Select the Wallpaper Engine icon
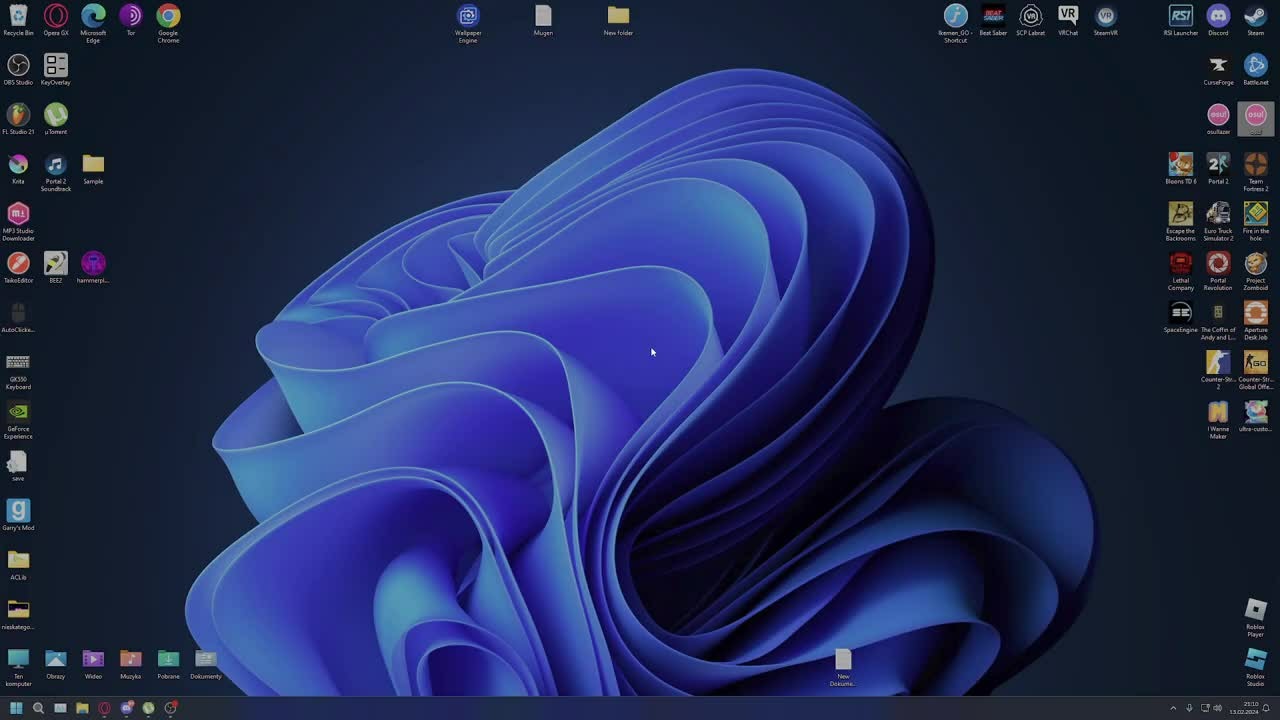The width and height of the screenshot is (1280, 720). point(468,23)
